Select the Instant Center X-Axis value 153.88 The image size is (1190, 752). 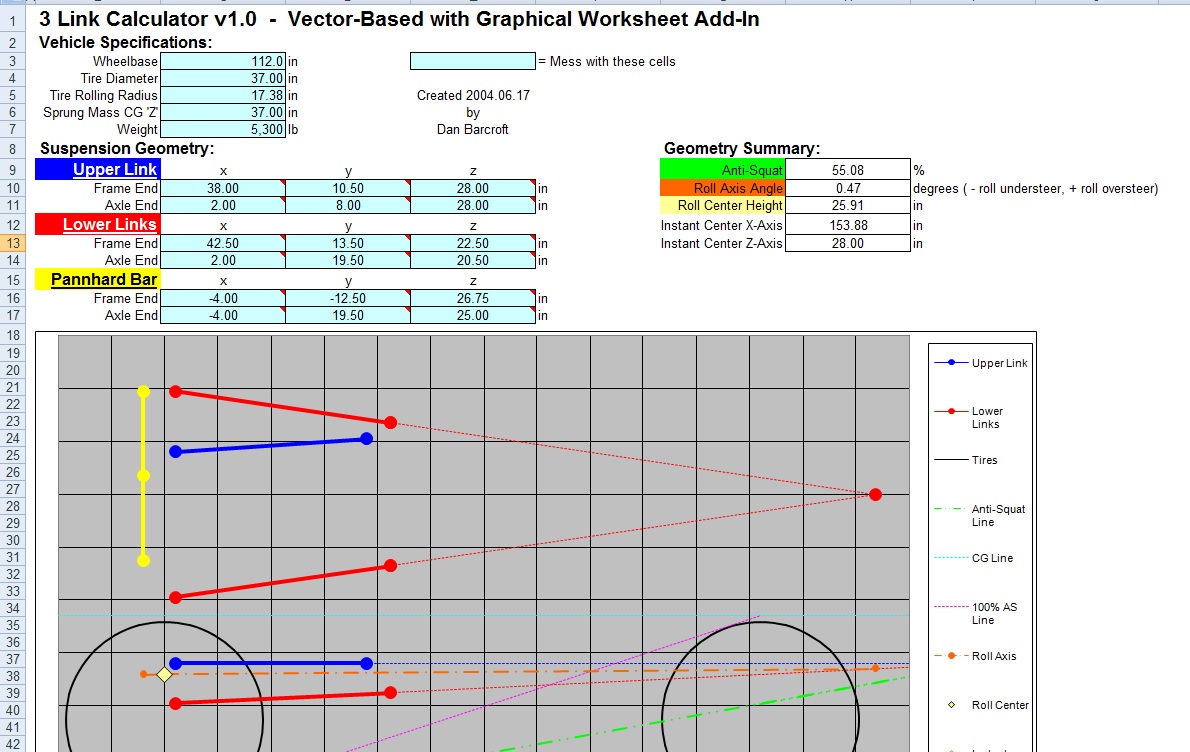847,225
